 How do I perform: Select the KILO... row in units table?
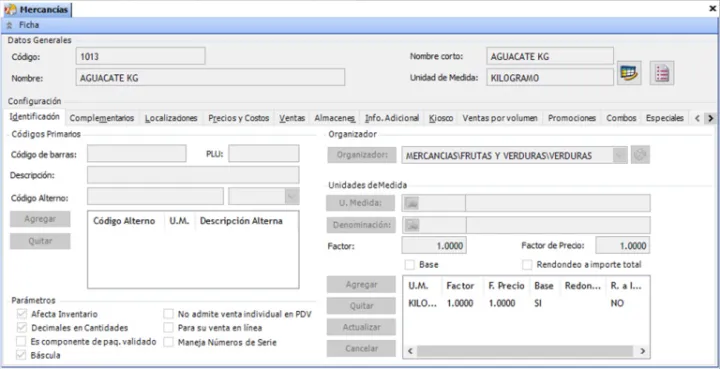[x=526, y=303]
